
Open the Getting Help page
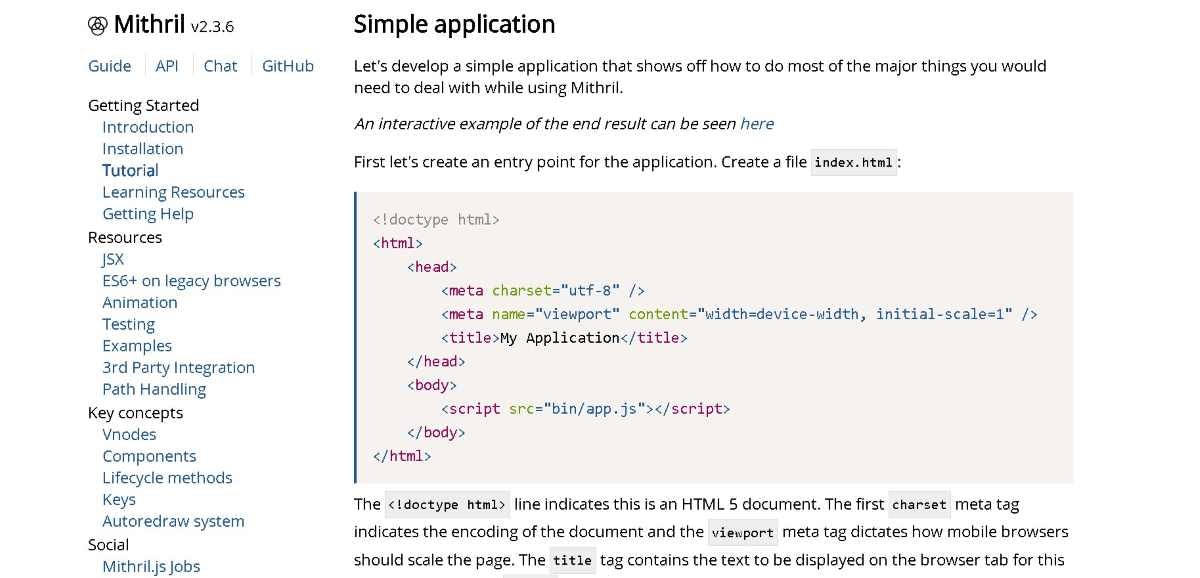148,213
